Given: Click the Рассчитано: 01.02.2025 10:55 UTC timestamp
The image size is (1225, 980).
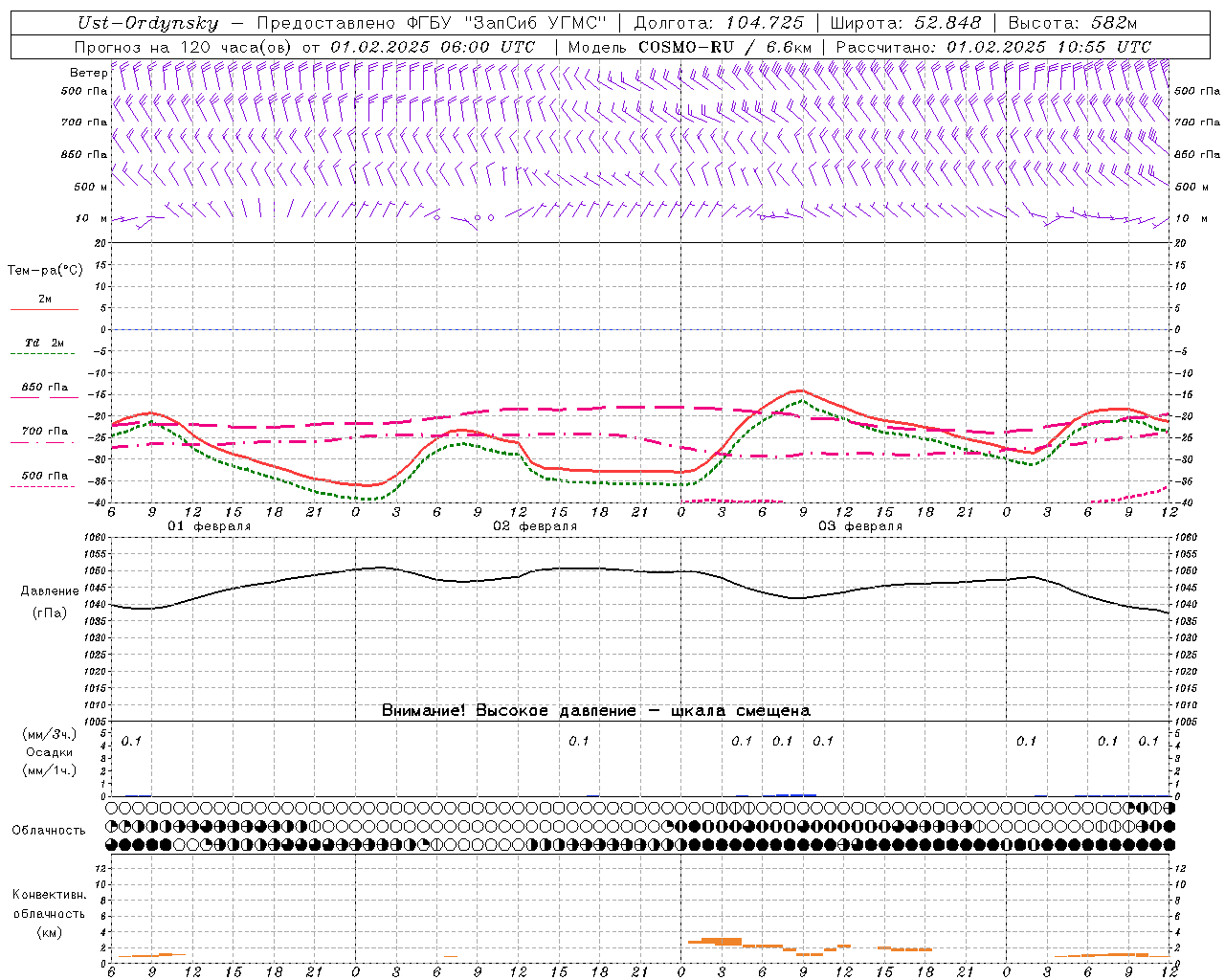Looking at the screenshot, I should [993, 47].
